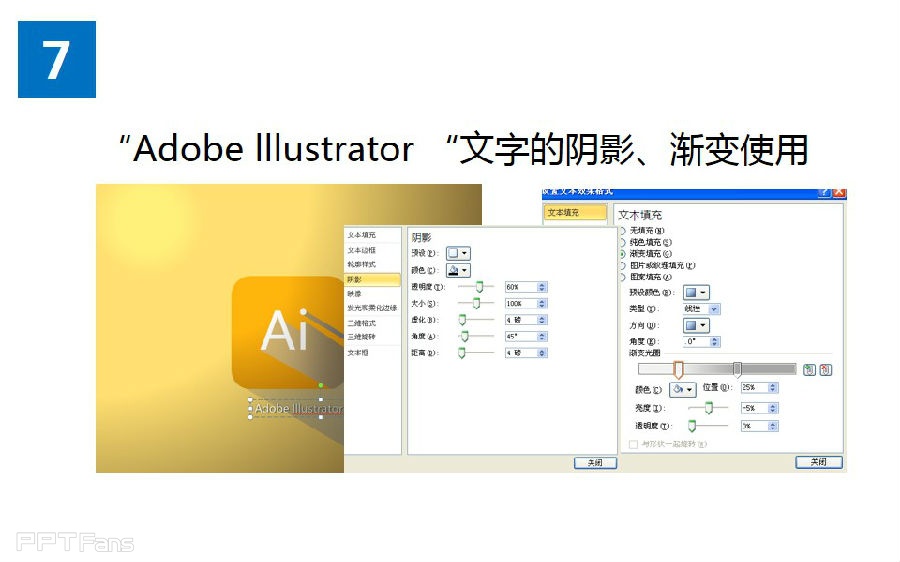Open the 方向 direction dropdown

click(x=696, y=325)
